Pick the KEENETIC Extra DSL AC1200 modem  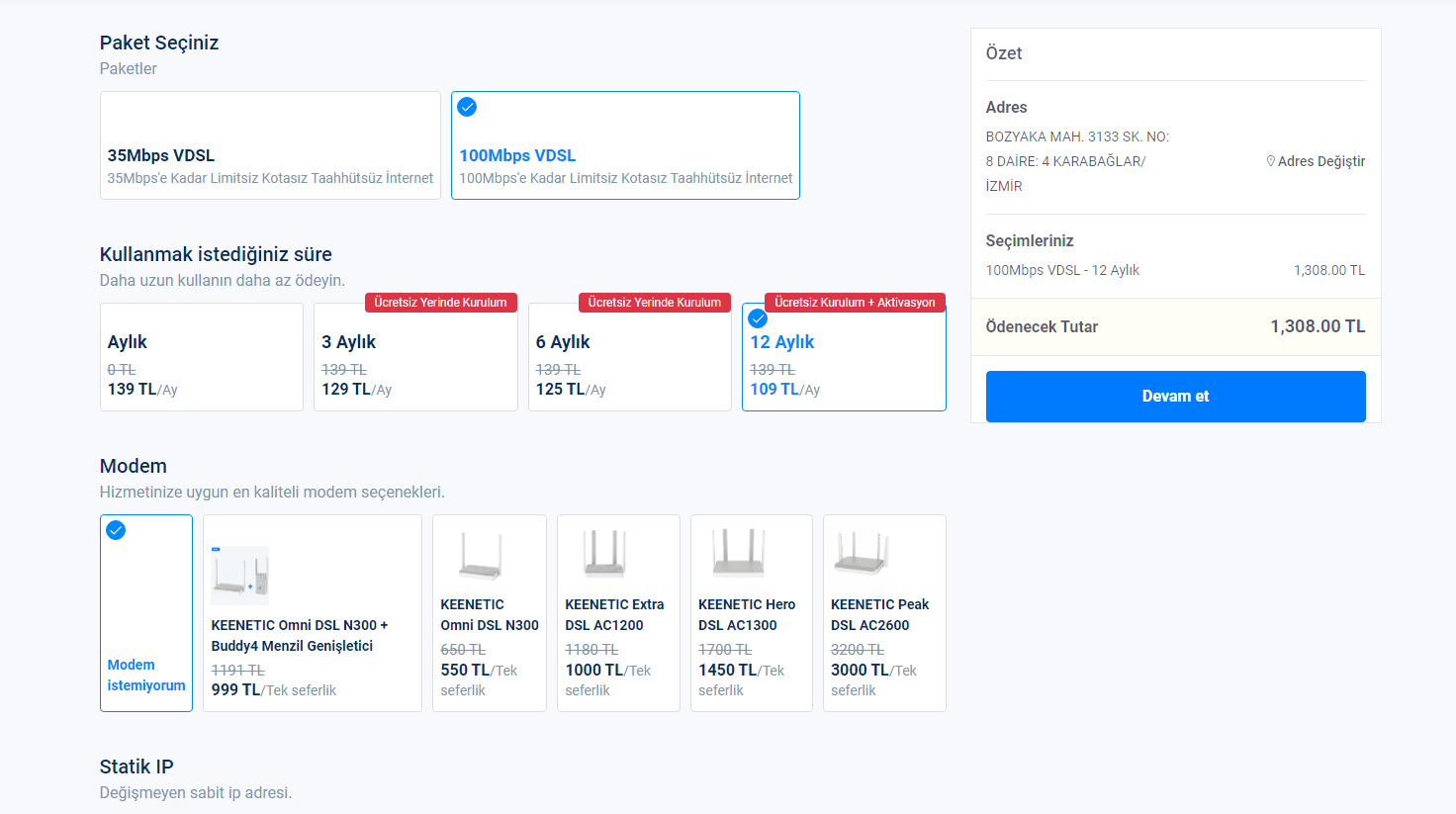pos(618,613)
